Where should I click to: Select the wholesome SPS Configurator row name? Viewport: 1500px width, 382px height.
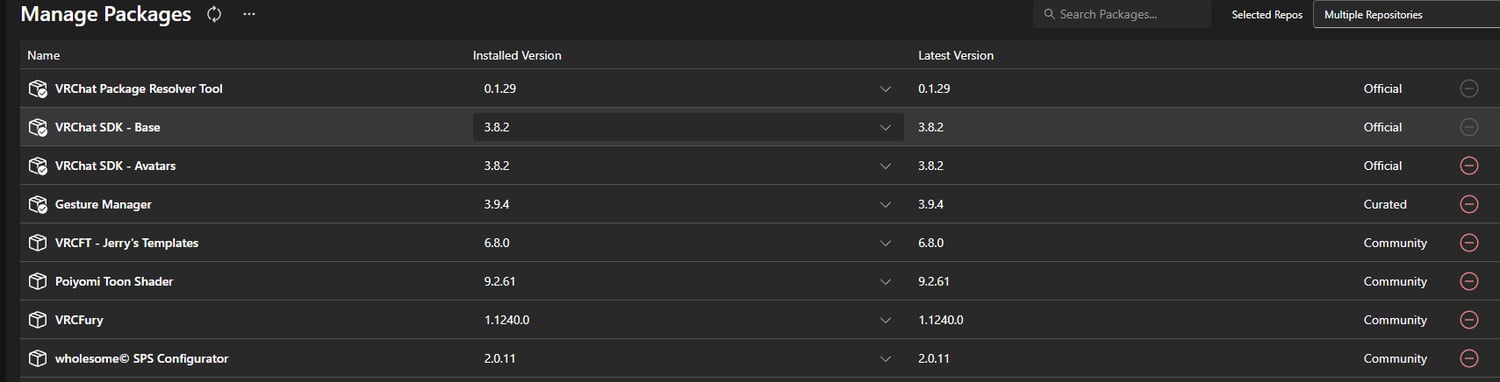(141, 358)
